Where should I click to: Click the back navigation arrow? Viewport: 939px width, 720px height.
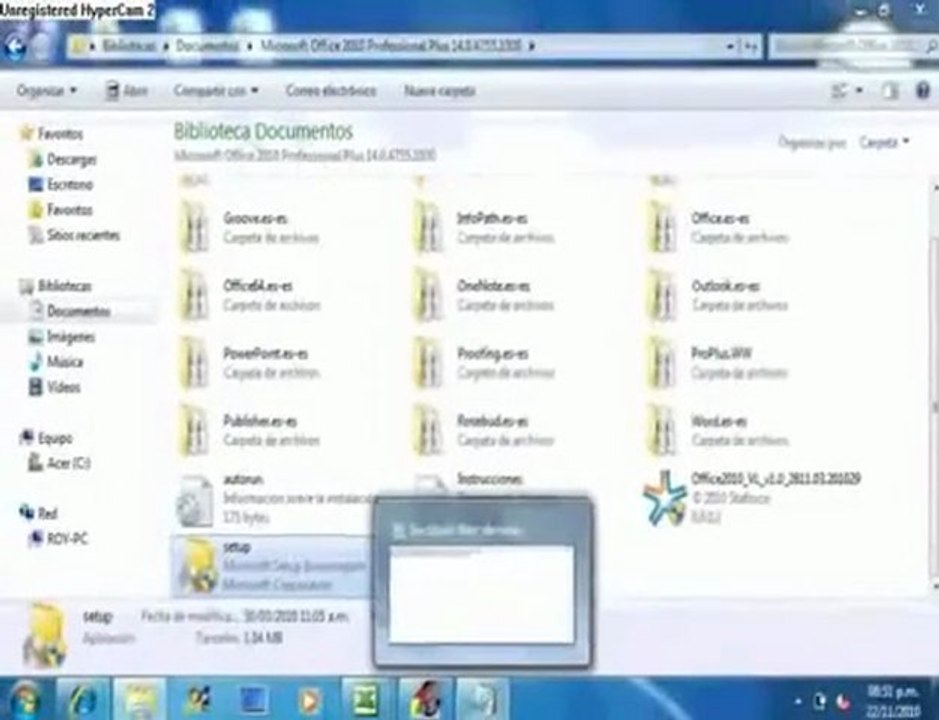click(x=14, y=46)
